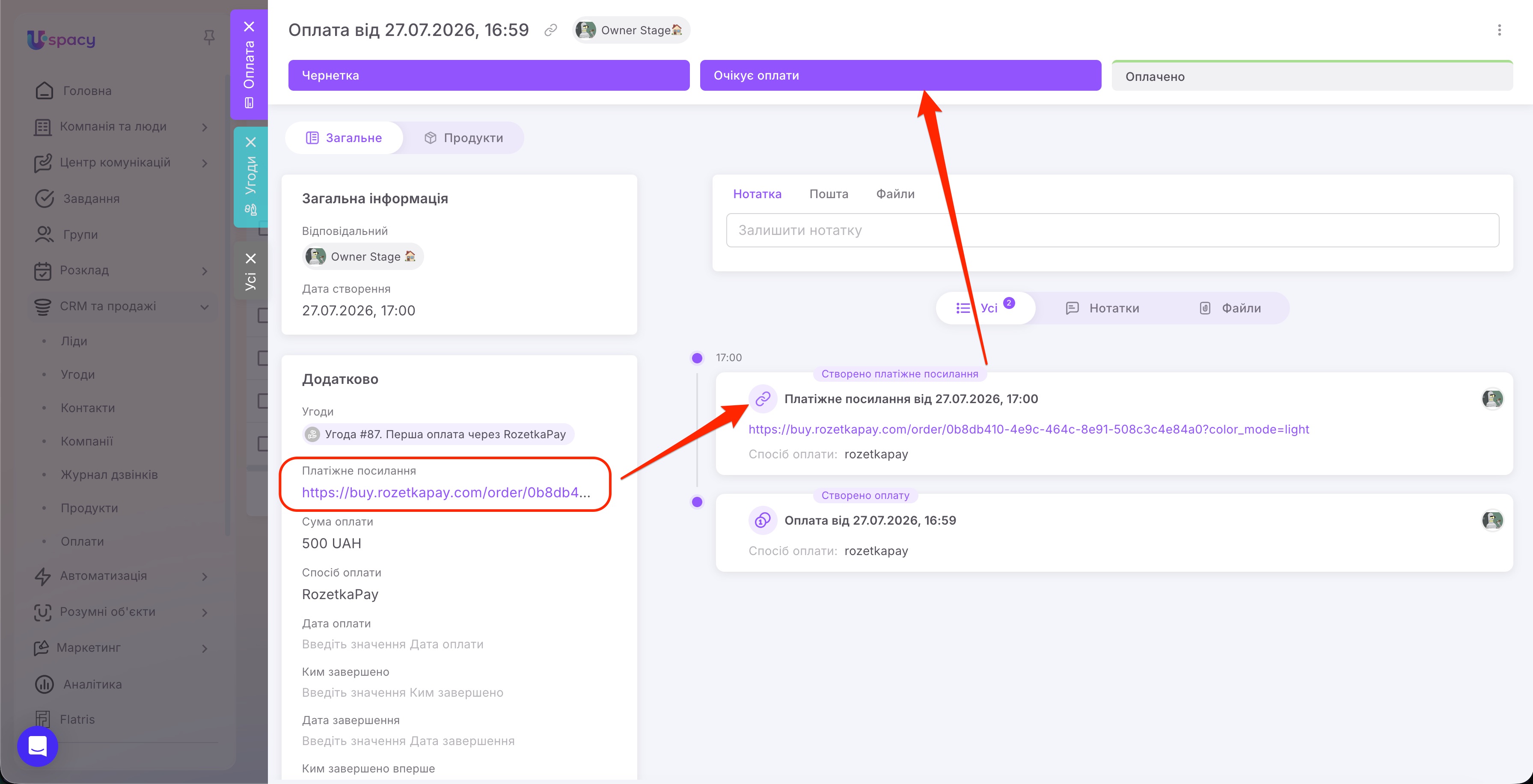Filter the timeline by Нотатки
Image resolution: width=1533 pixels, height=784 pixels.
coord(1102,309)
